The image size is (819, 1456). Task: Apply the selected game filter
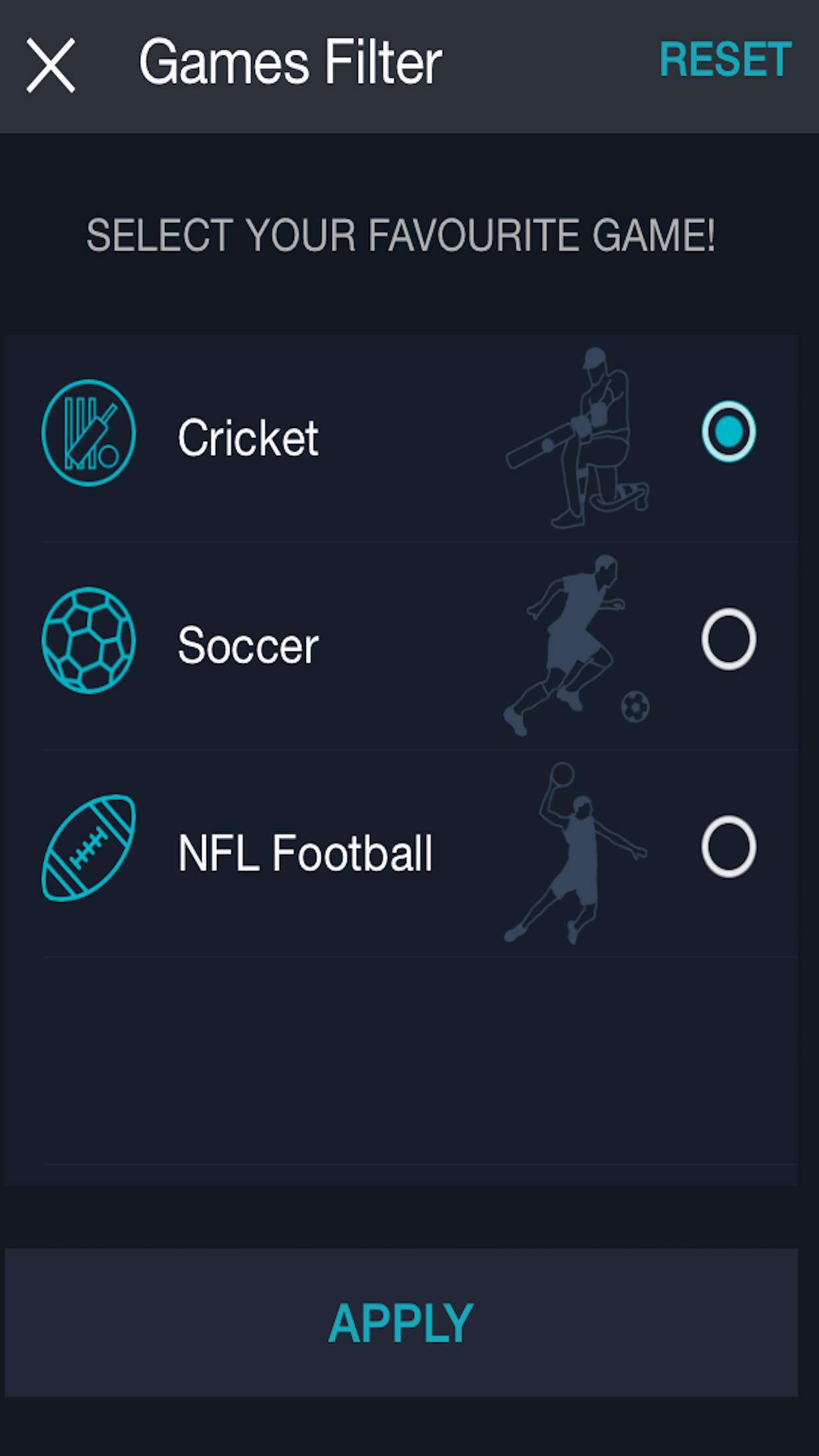401,1323
